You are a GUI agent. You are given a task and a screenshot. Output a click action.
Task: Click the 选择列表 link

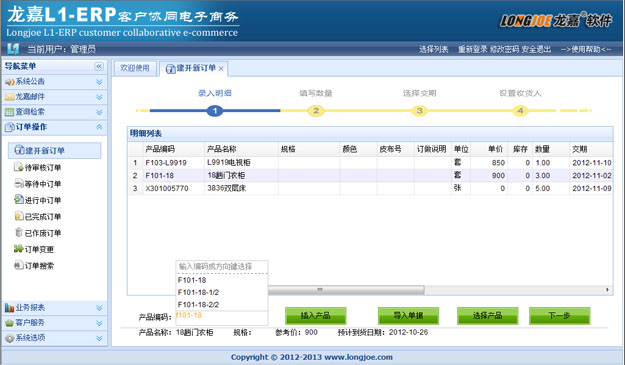433,49
